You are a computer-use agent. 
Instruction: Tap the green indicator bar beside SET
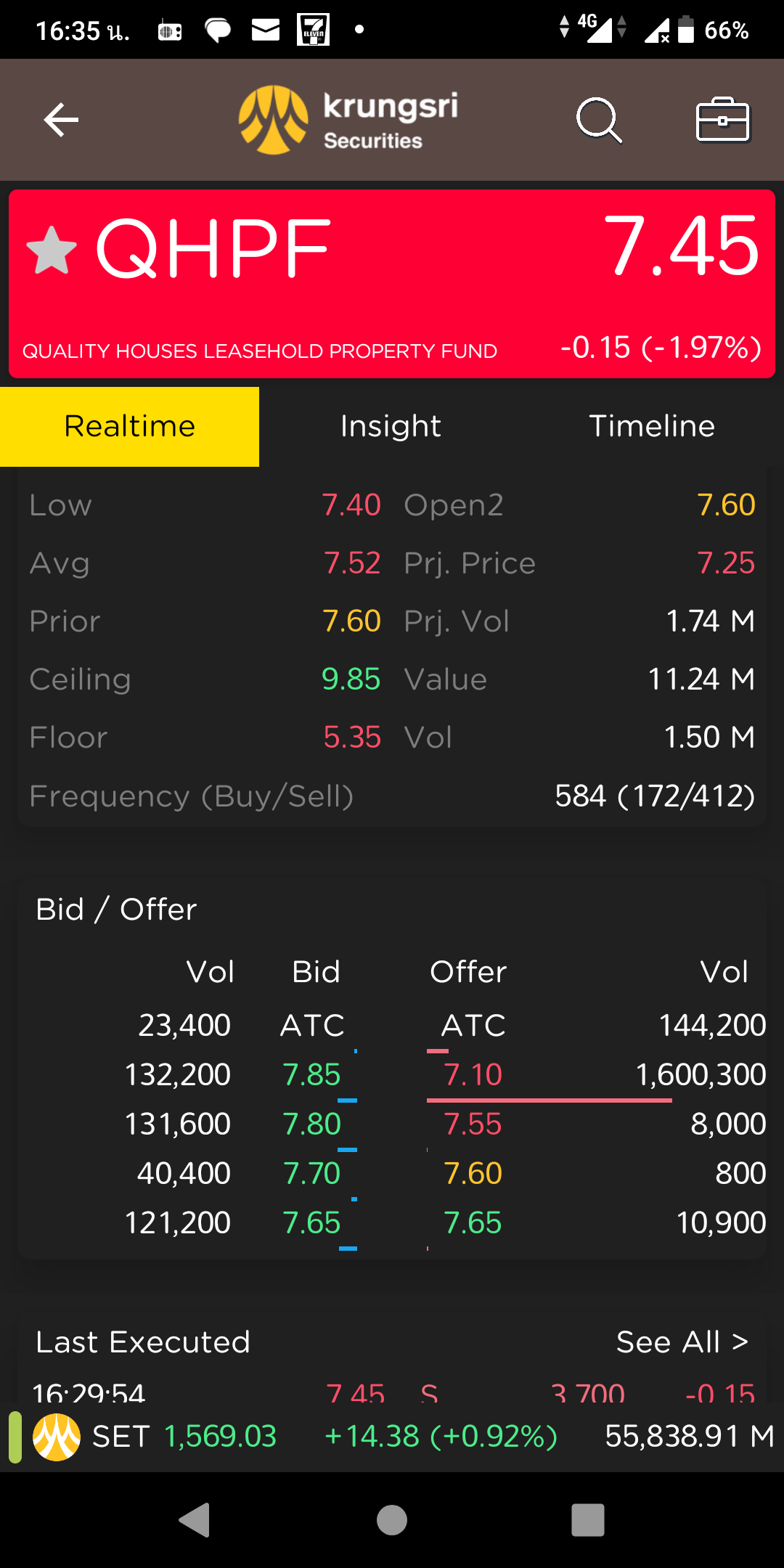coord(15,1437)
